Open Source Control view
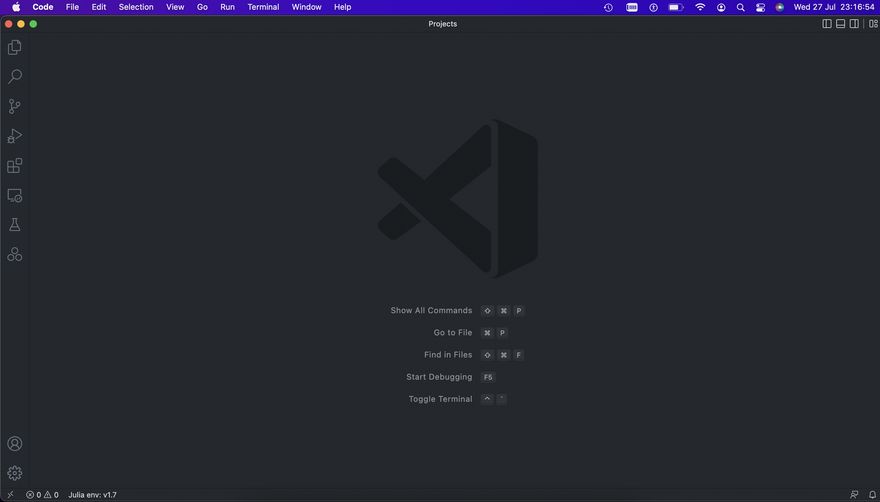The width and height of the screenshot is (880, 502). [15, 106]
